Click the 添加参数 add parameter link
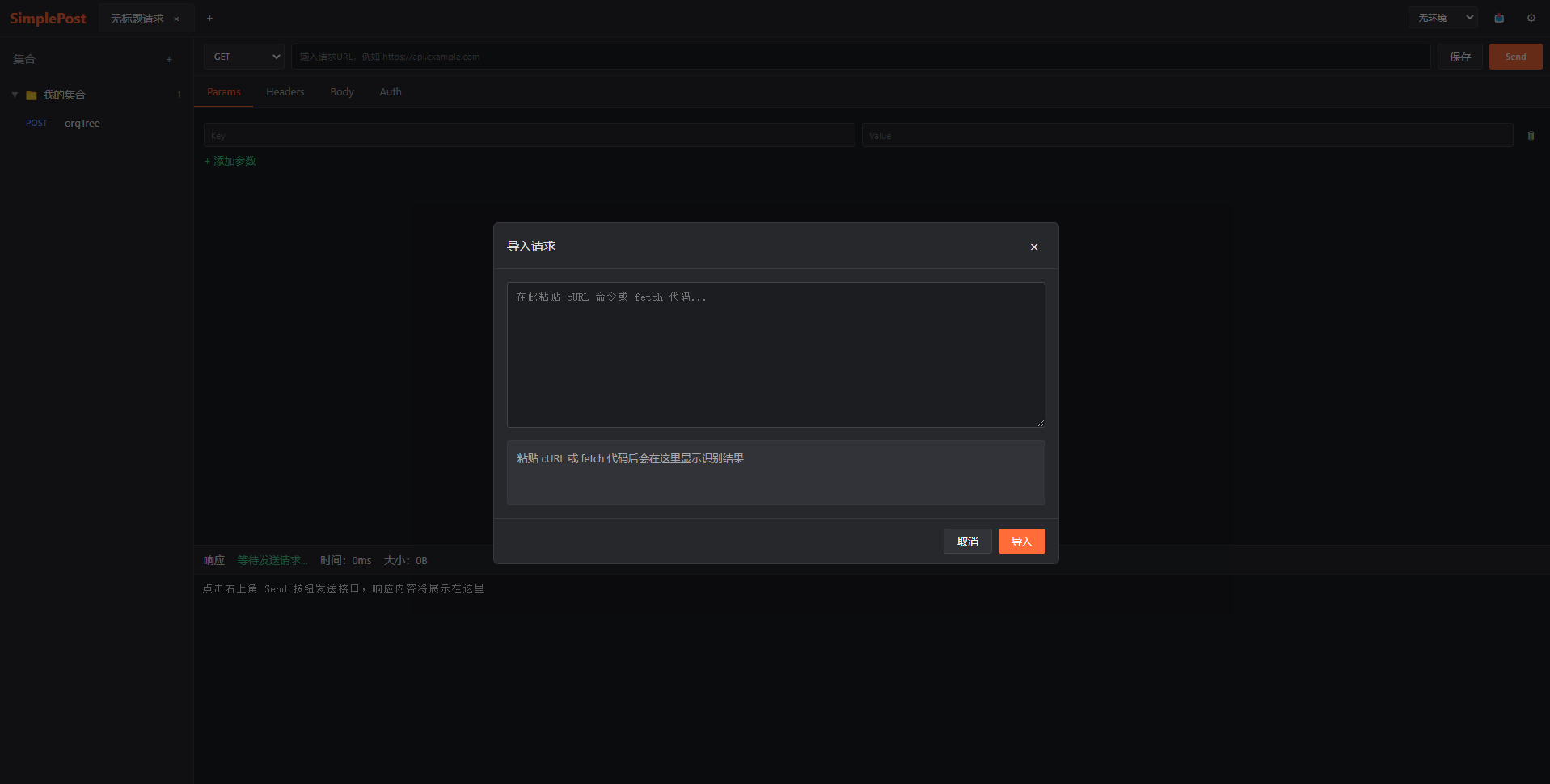 (x=230, y=161)
